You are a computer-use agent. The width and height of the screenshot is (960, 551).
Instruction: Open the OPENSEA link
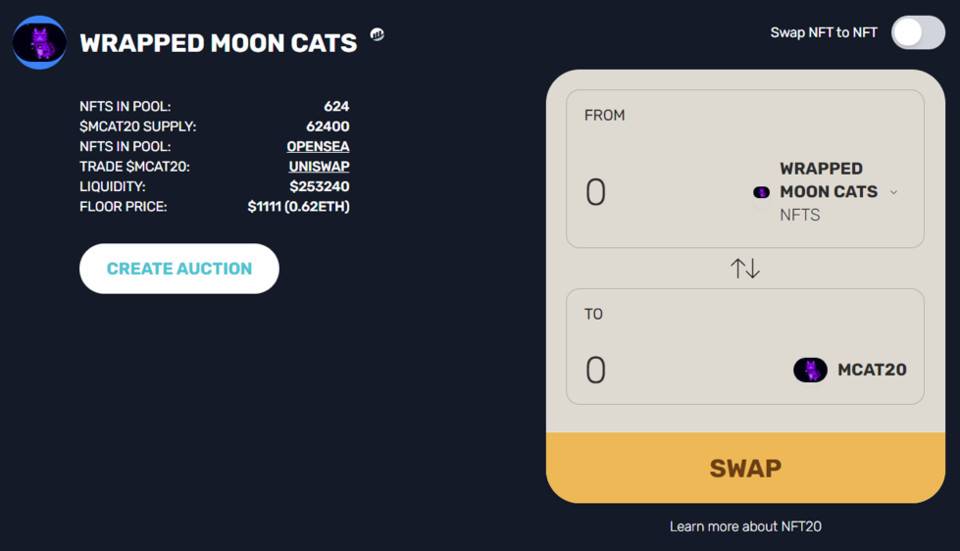[318, 147]
